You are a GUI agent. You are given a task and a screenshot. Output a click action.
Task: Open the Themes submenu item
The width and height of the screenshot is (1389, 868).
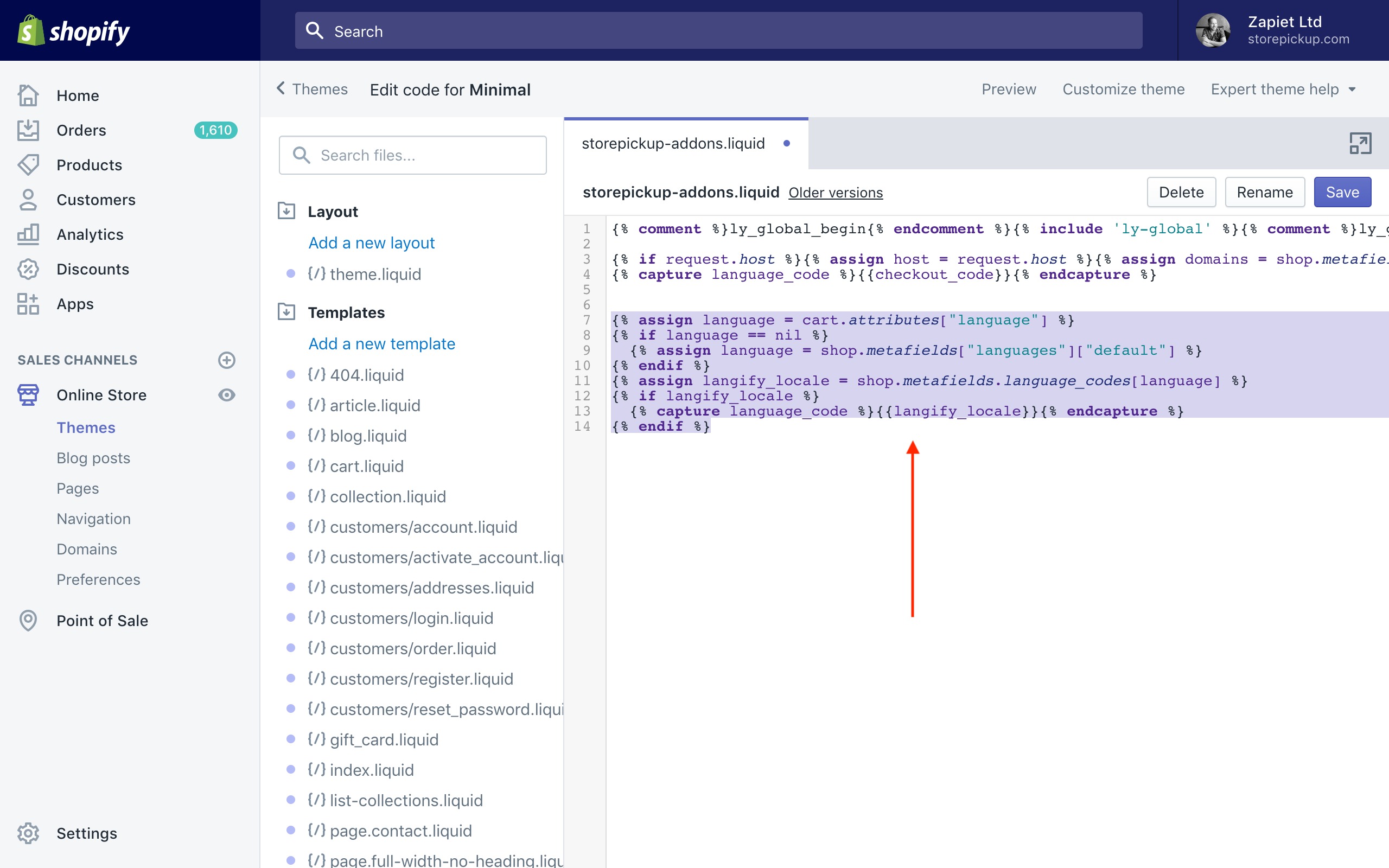(86, 427)
